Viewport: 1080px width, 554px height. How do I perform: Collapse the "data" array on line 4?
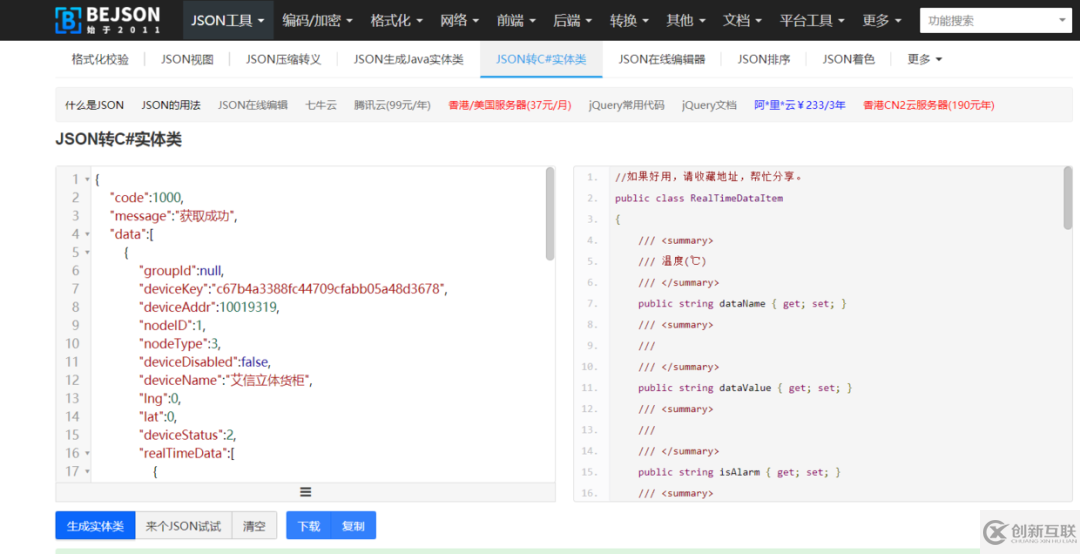click(x=87, y=234)
